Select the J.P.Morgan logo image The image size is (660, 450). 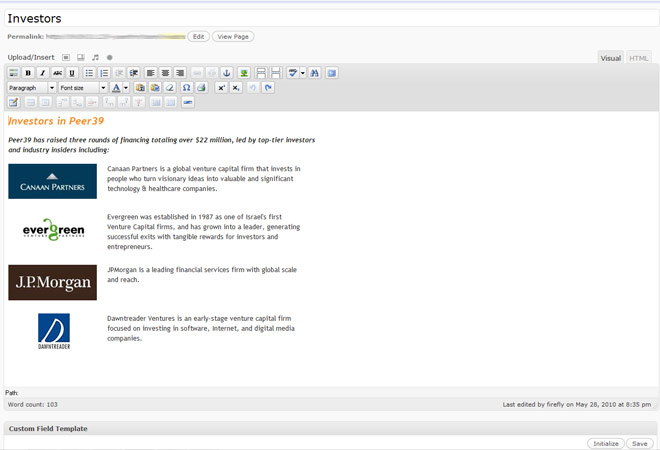(53, 282)
